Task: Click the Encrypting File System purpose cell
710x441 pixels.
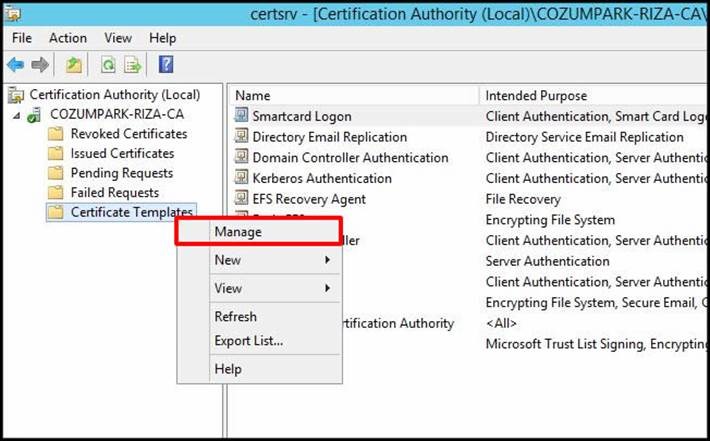Action: tap(550, 220)
